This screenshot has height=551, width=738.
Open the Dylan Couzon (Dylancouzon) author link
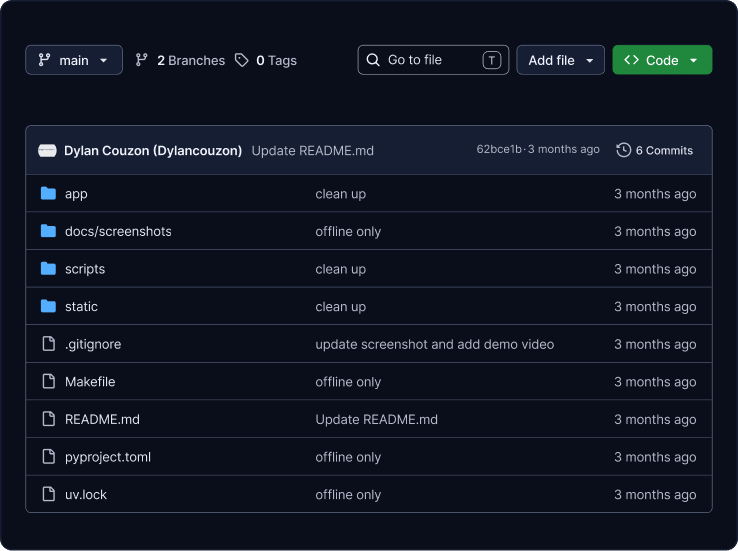(x=153, y=151)
